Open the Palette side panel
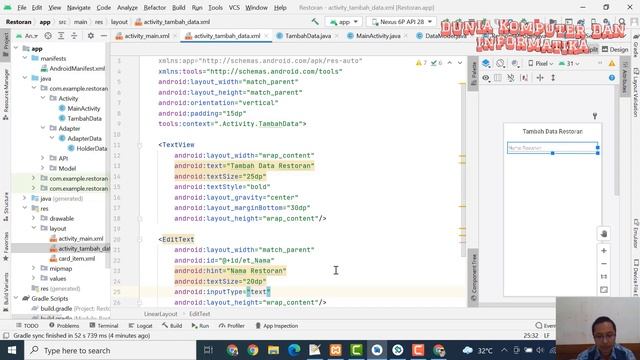This screenshot has width=640, height=360. [473, 73]
